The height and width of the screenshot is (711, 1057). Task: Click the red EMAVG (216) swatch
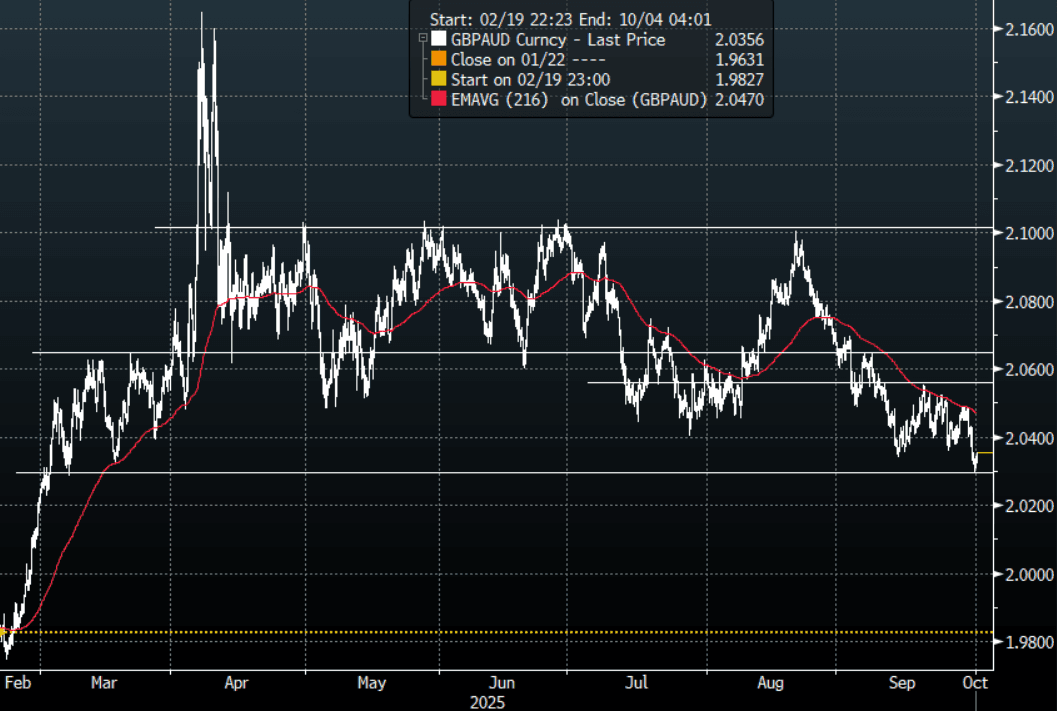439,99
